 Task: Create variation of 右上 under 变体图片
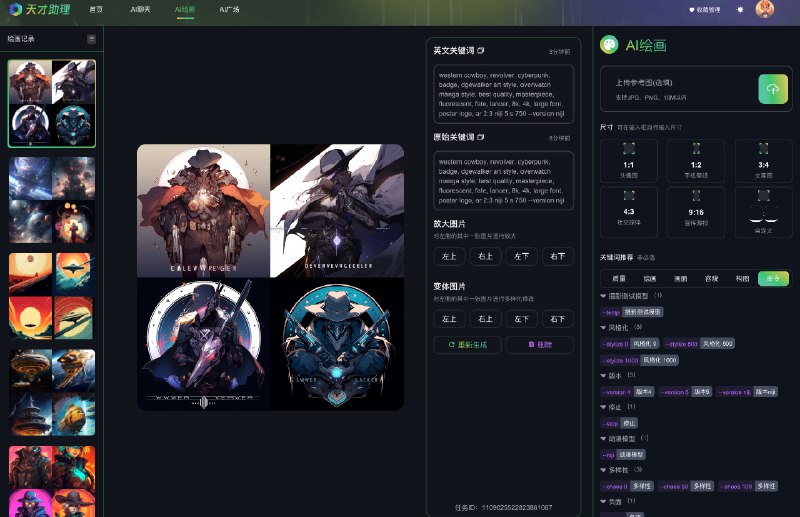click(x=485, y=319)
